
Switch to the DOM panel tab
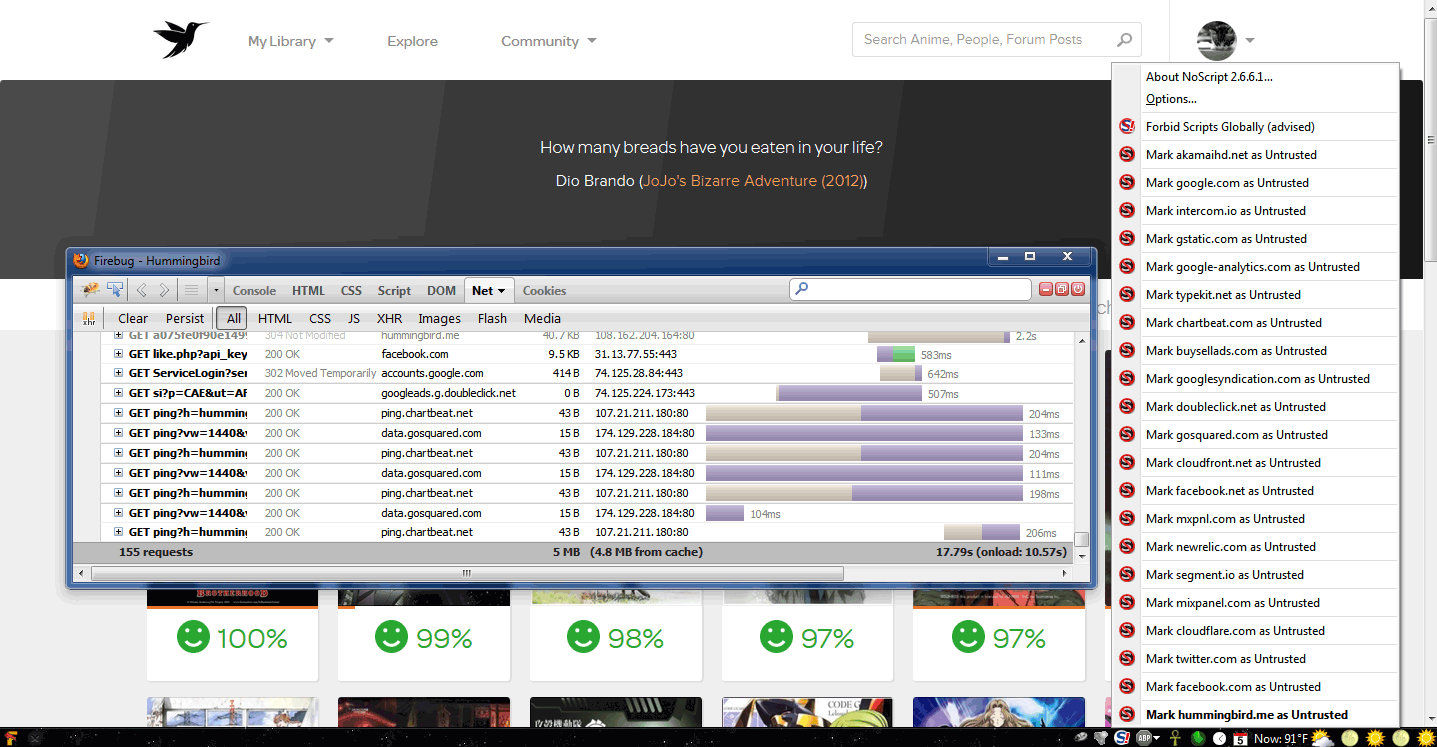[441, 291]
